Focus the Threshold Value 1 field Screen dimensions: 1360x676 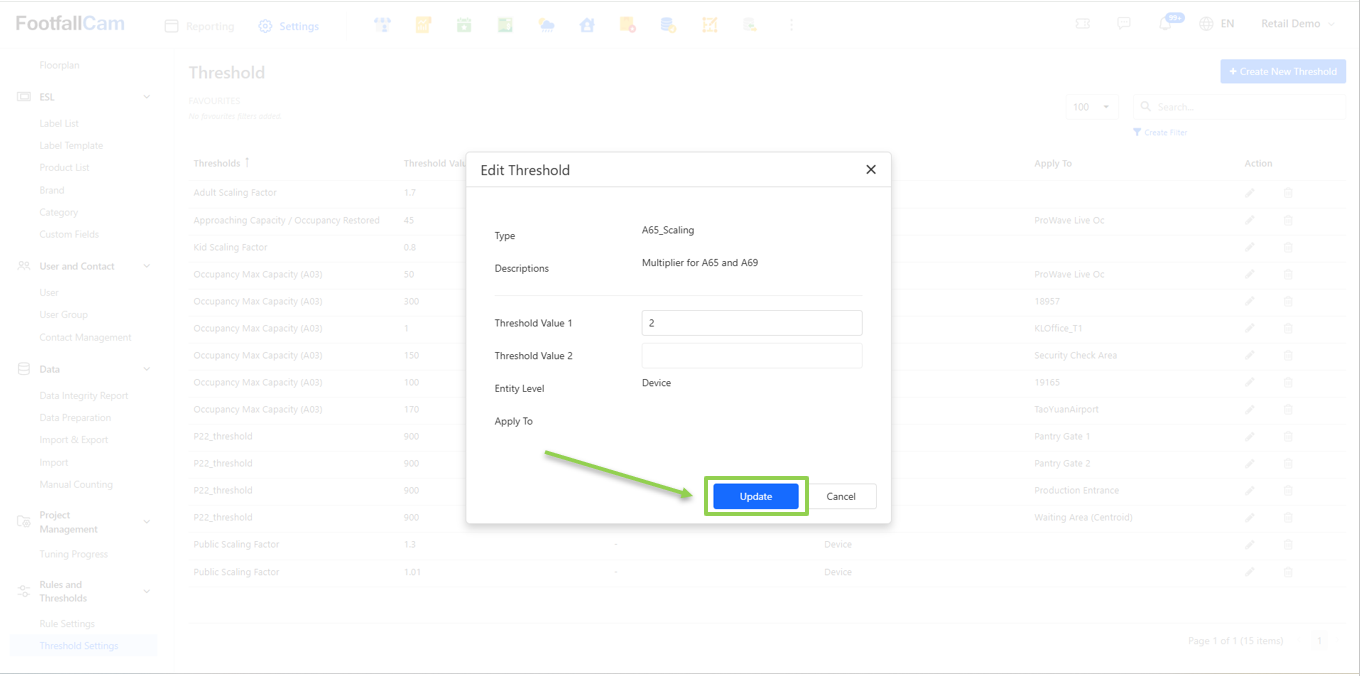click(752, 323)
